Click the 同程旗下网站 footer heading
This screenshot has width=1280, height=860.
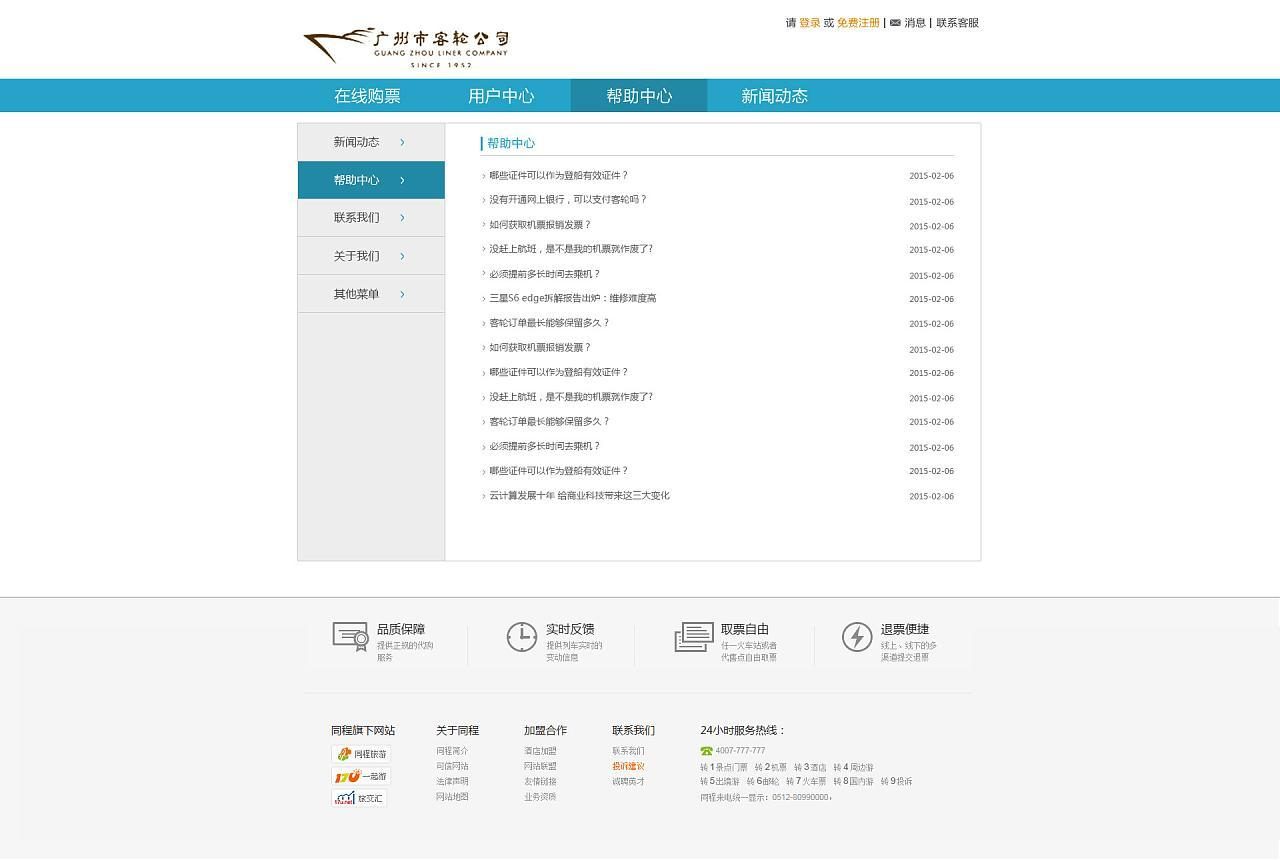[363, 730]
